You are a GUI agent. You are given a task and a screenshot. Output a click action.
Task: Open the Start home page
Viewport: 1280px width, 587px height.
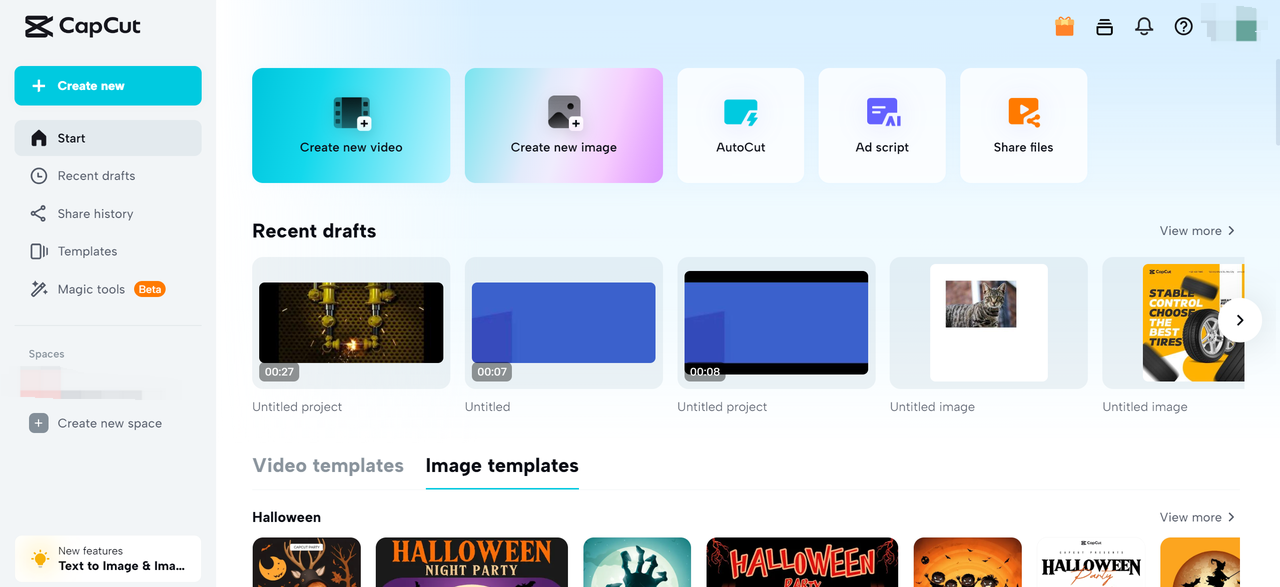click(x=108, y=138)
